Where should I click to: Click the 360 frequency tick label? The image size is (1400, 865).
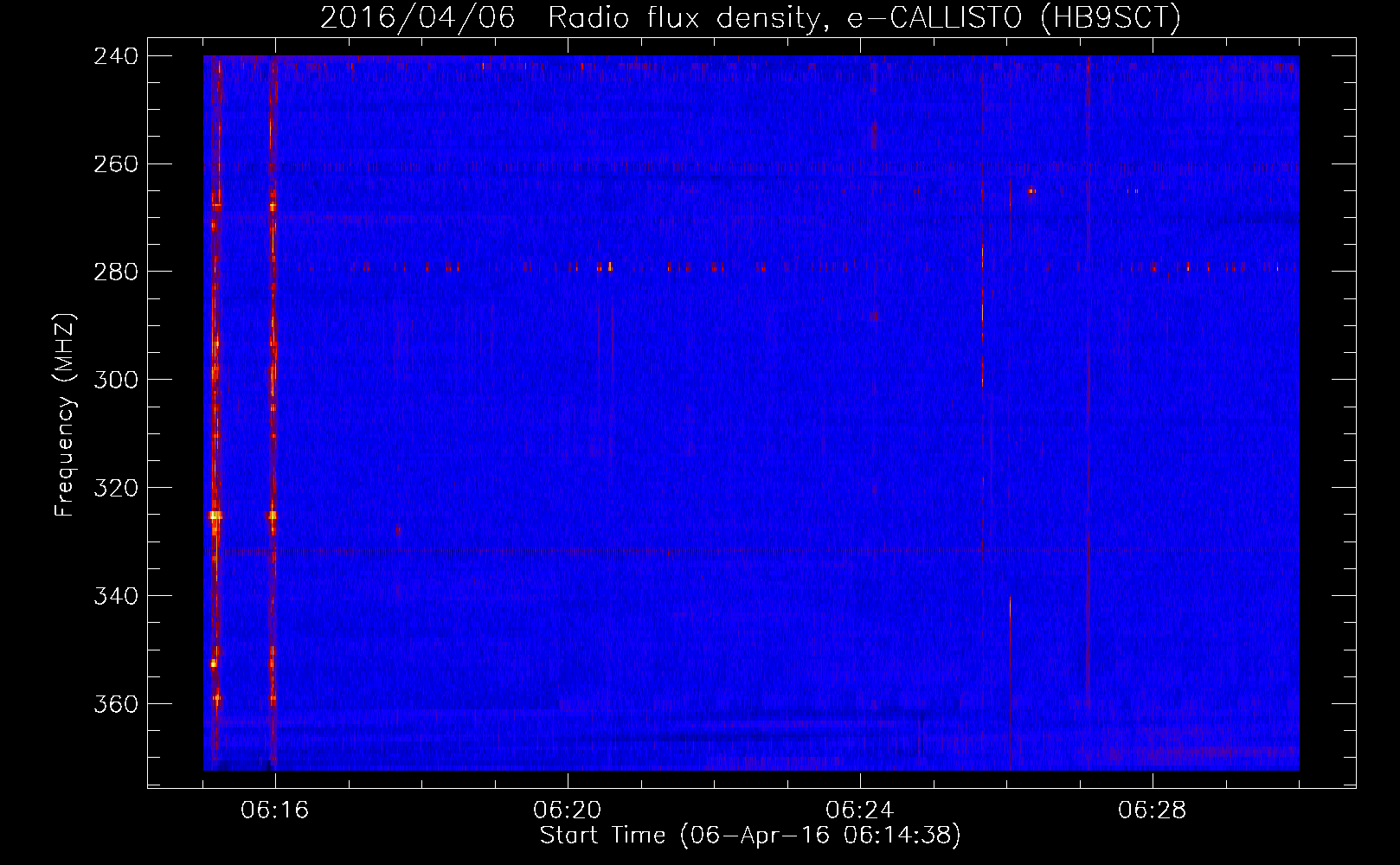[x=115, y=704]
